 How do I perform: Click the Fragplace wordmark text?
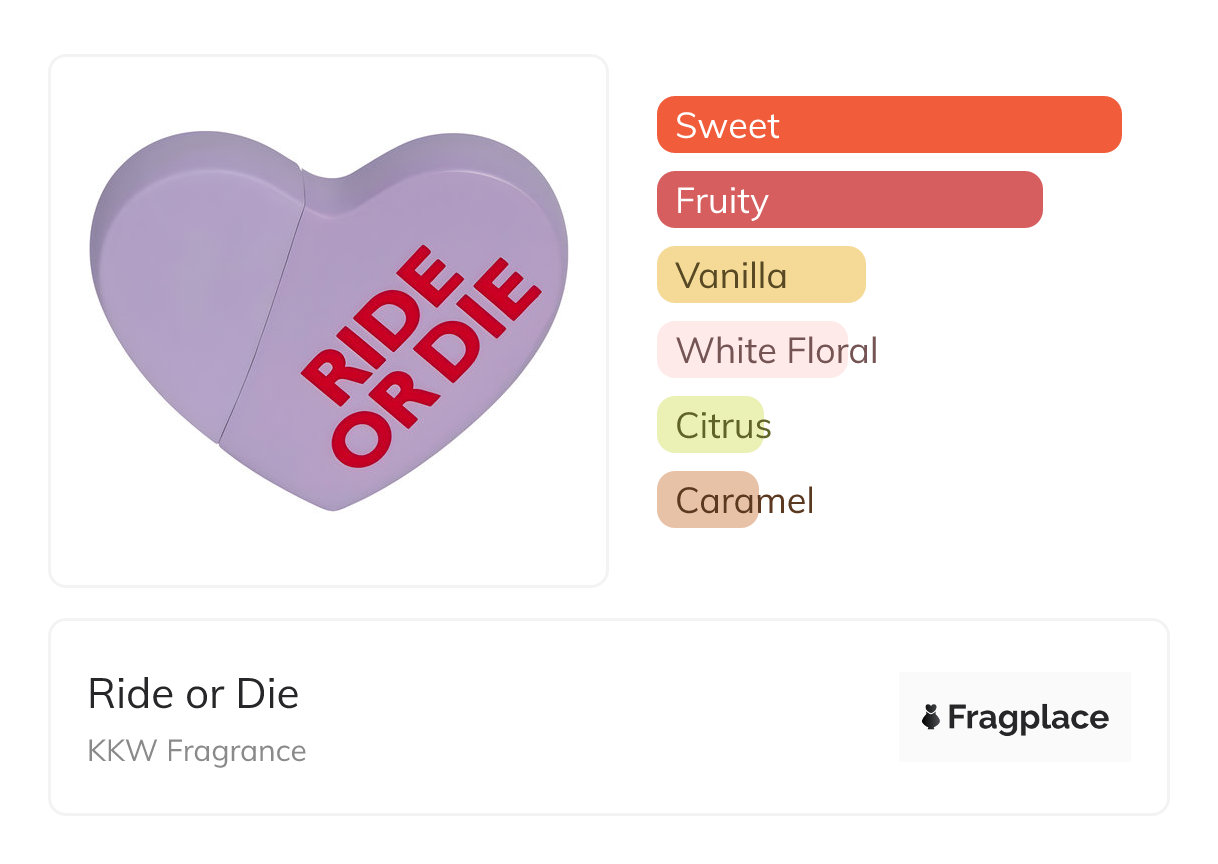pos(1028,717)
